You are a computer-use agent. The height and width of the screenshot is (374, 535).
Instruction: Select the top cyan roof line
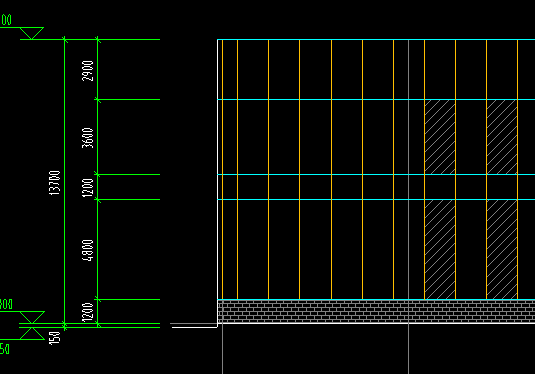pyautogui.click(x=376, y=40)
